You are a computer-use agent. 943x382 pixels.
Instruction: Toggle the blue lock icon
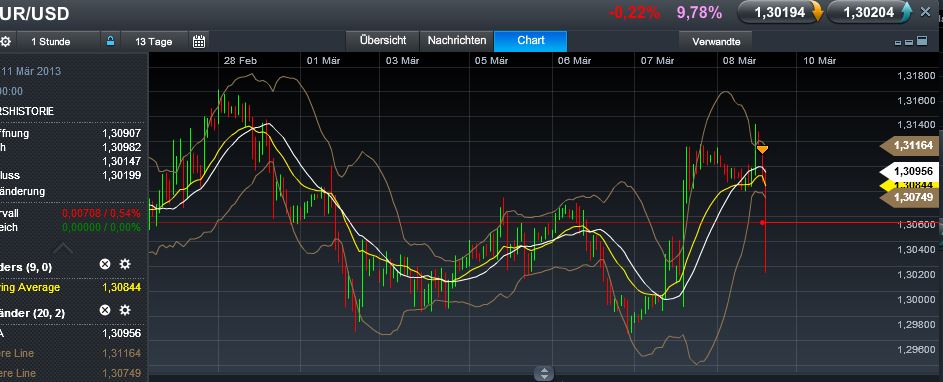coord(110,42)
